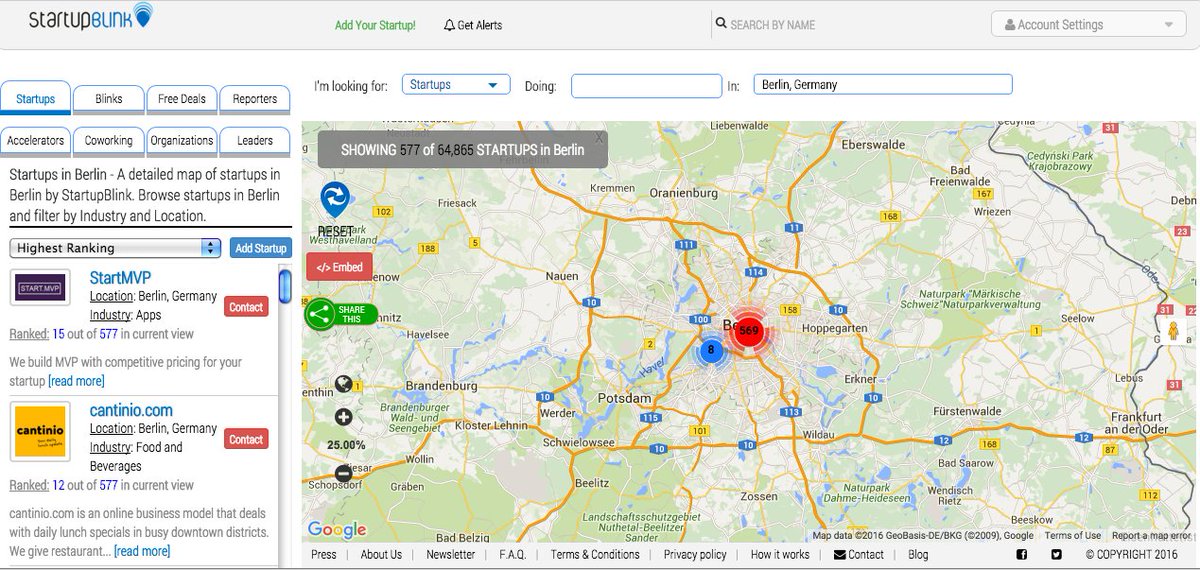The height and width of the screenshot is (570, 1200).
Task: Open the blue 8 startup cluster
Action: (711, 349)
